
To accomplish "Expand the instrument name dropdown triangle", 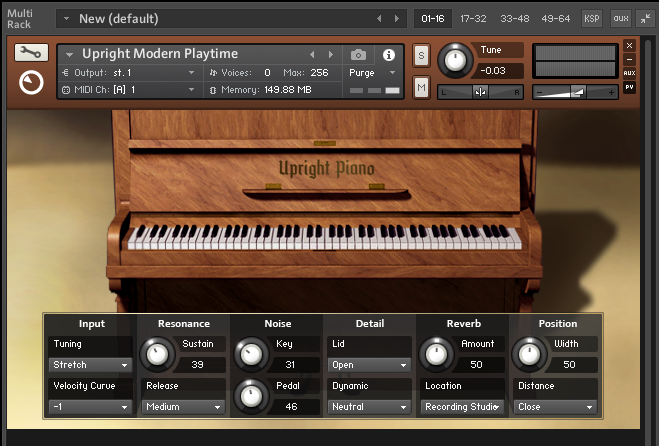I will point(69,54).
